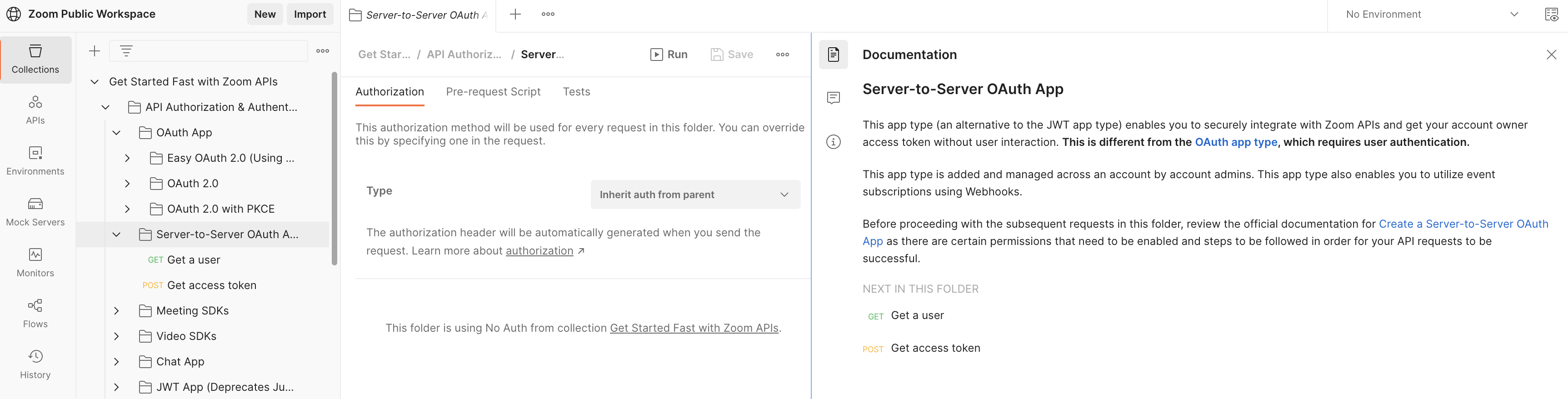Click the collections filter input field
The image size is (1568, 399).
click(x=219, y=51)
